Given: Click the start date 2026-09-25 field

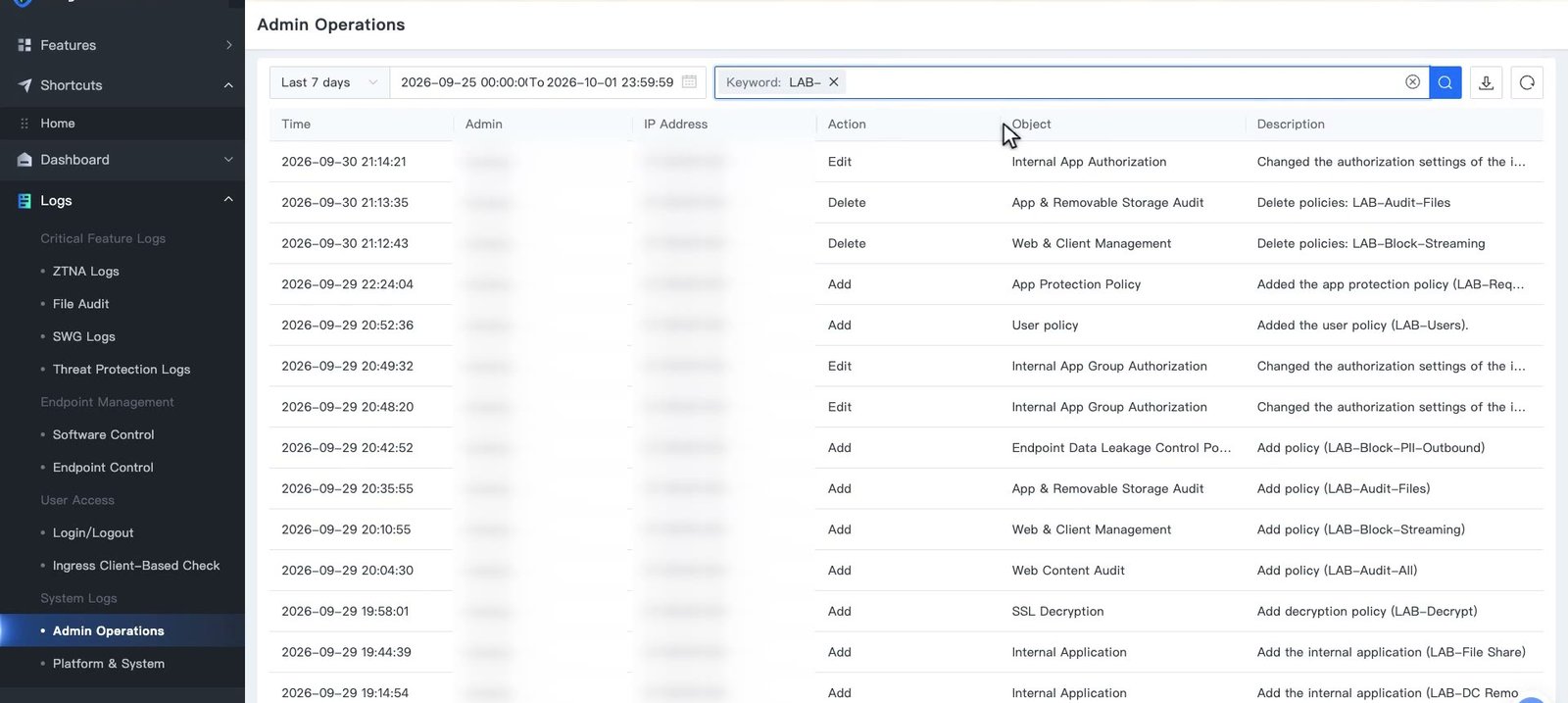Looking at the screenshot, I should [x=463, y=82].
